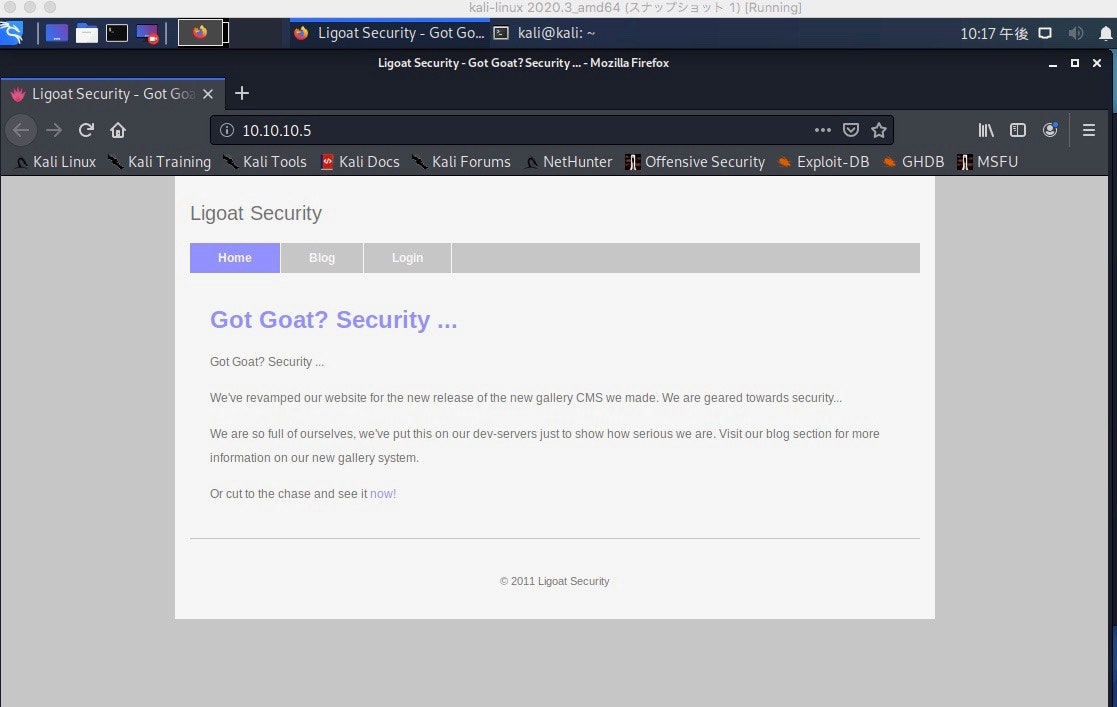Select the Ligoat Security browser tab
This screenshot has height=707, width=1117.
[113, 93]
